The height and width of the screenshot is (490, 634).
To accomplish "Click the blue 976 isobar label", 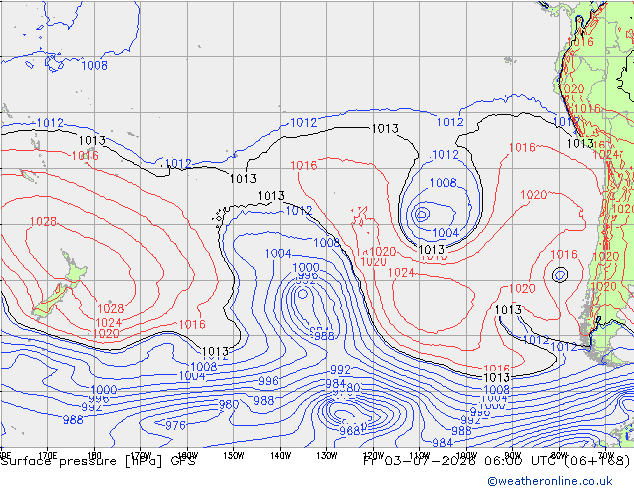I will pos(175,425).
